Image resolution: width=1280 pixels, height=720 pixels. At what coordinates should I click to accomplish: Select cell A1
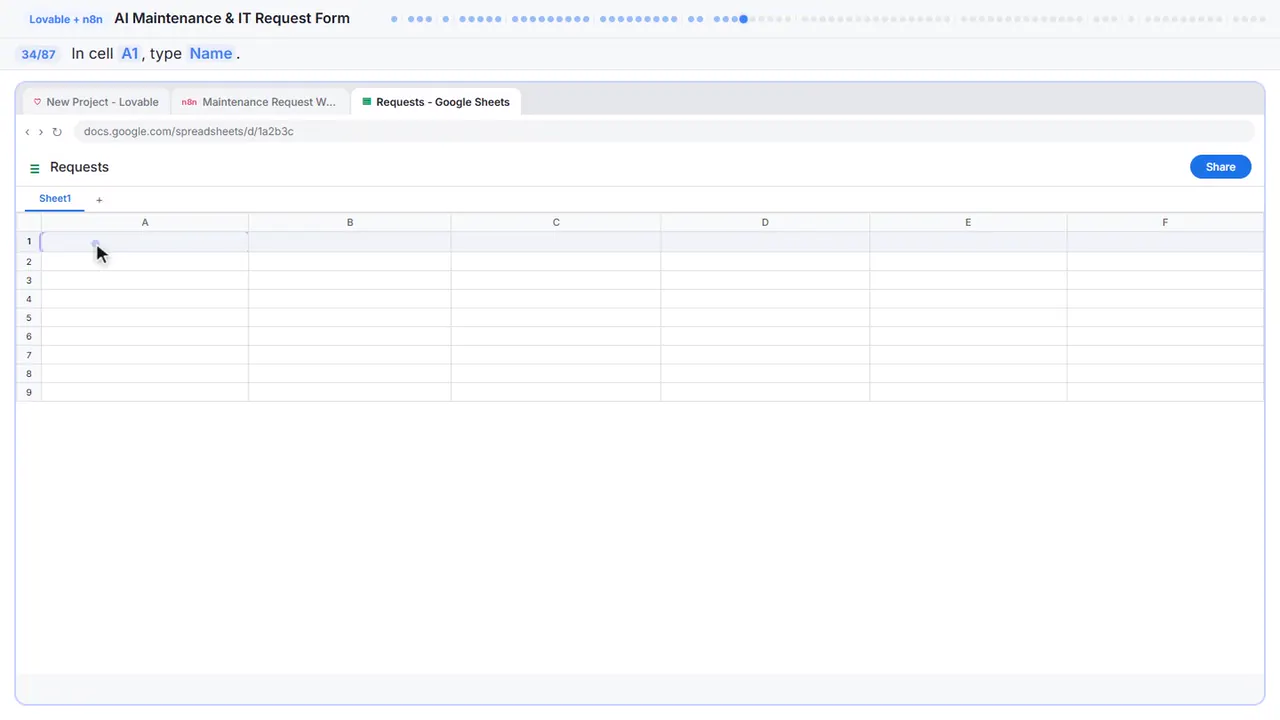144,242
